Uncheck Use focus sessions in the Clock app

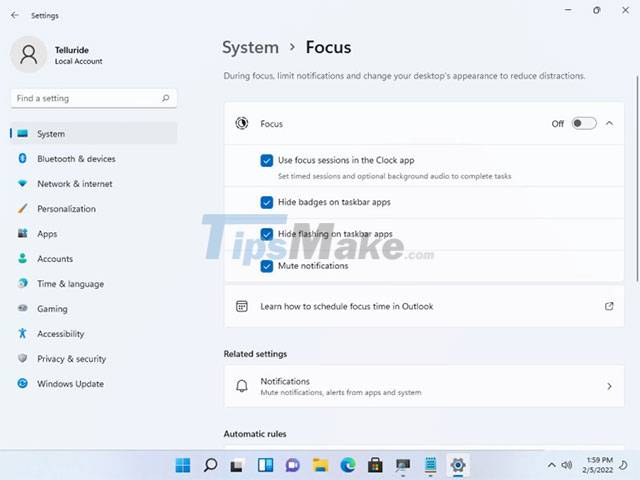pyautogui.click(x=267, y=160)
